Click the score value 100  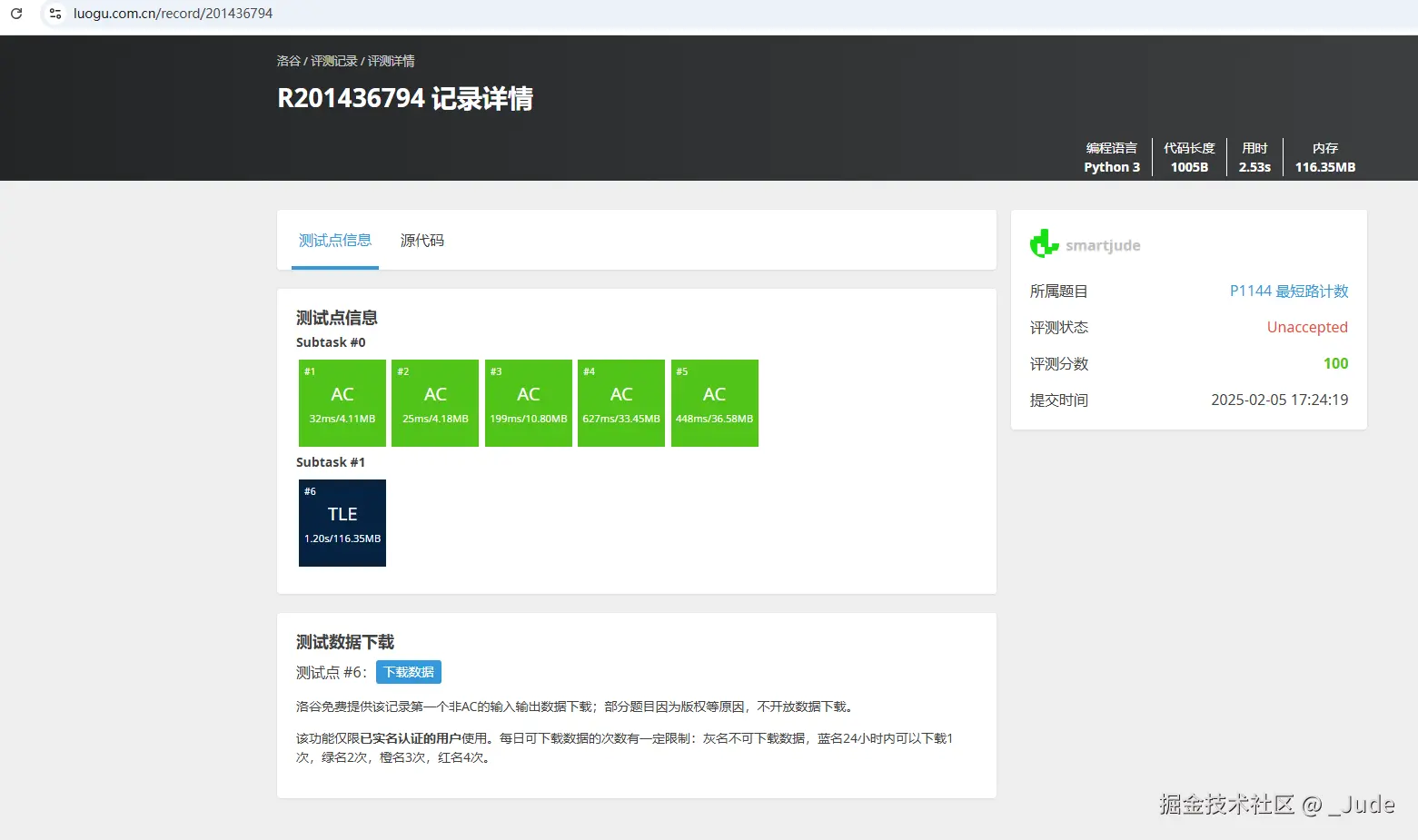point(1336,363)
